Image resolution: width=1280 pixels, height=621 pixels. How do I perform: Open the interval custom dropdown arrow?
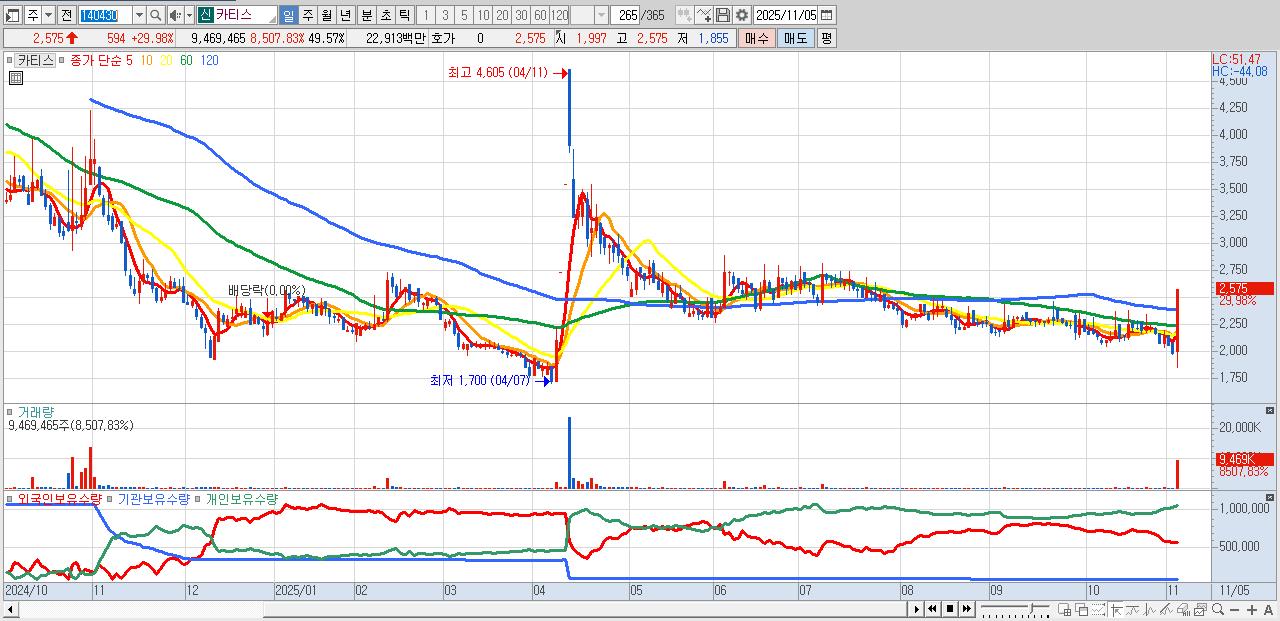[601, 16]
